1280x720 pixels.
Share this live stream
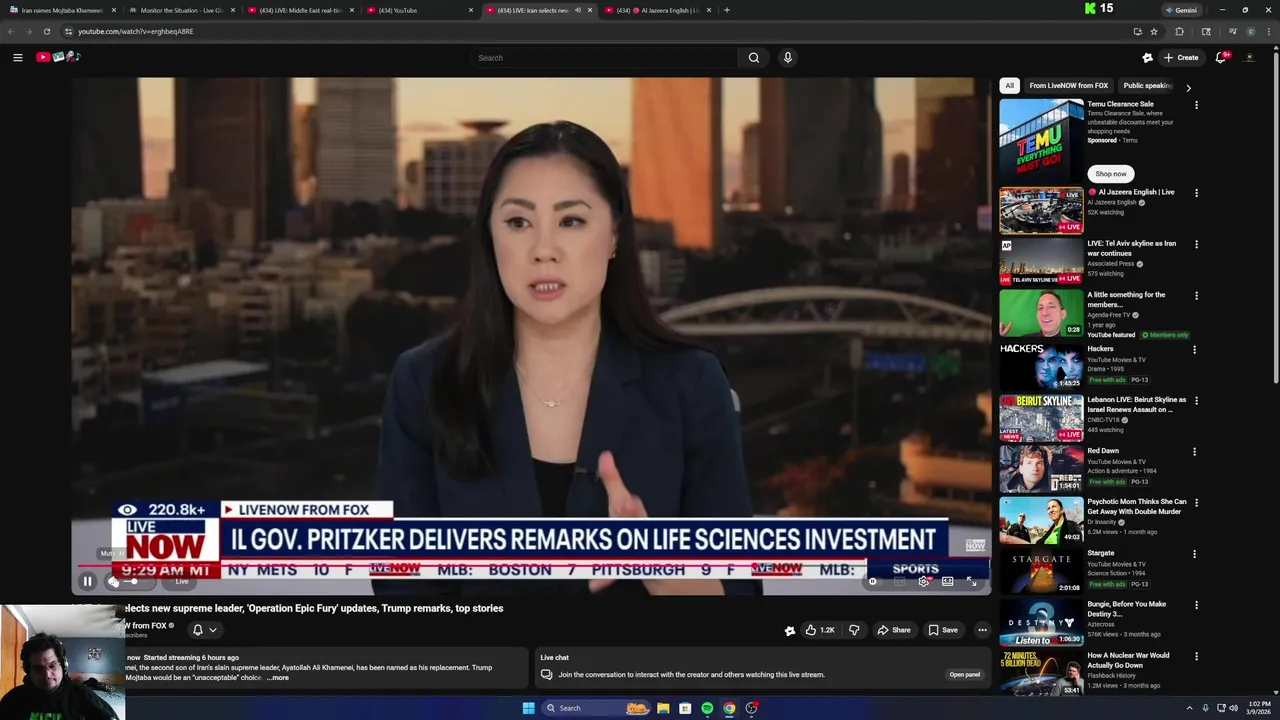tap(894, 630)
